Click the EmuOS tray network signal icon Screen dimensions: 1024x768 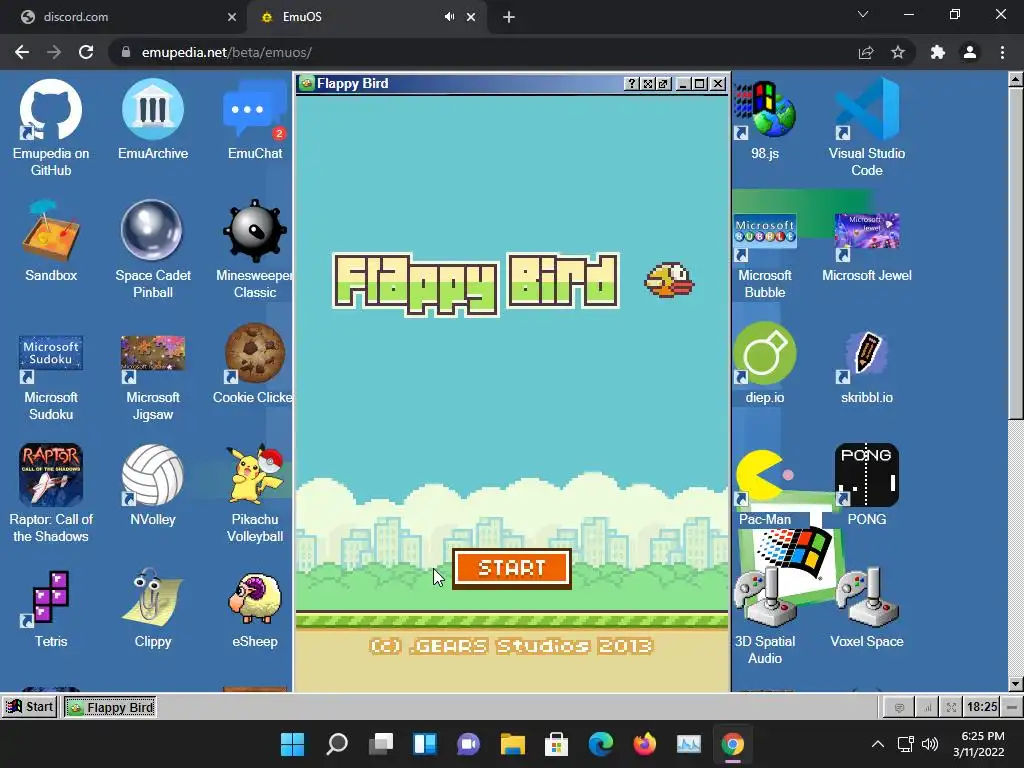(927, 707)
